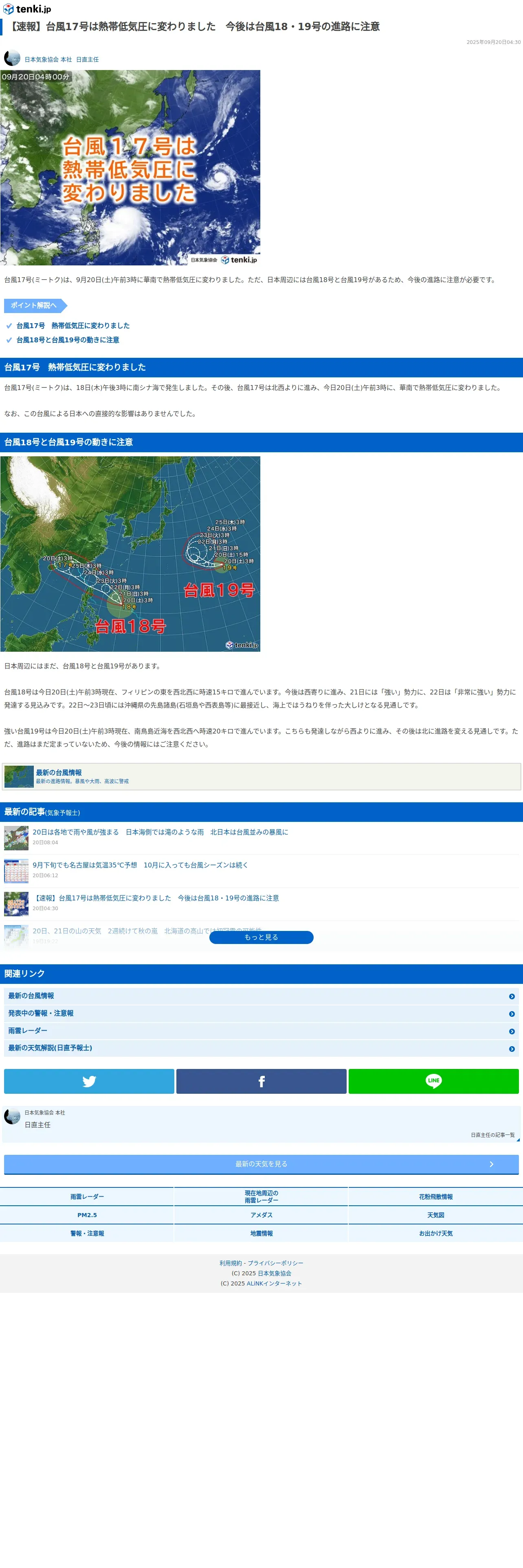Open 利用規約 footer link
523x1568 pixels.
[x=231, y=1263]
